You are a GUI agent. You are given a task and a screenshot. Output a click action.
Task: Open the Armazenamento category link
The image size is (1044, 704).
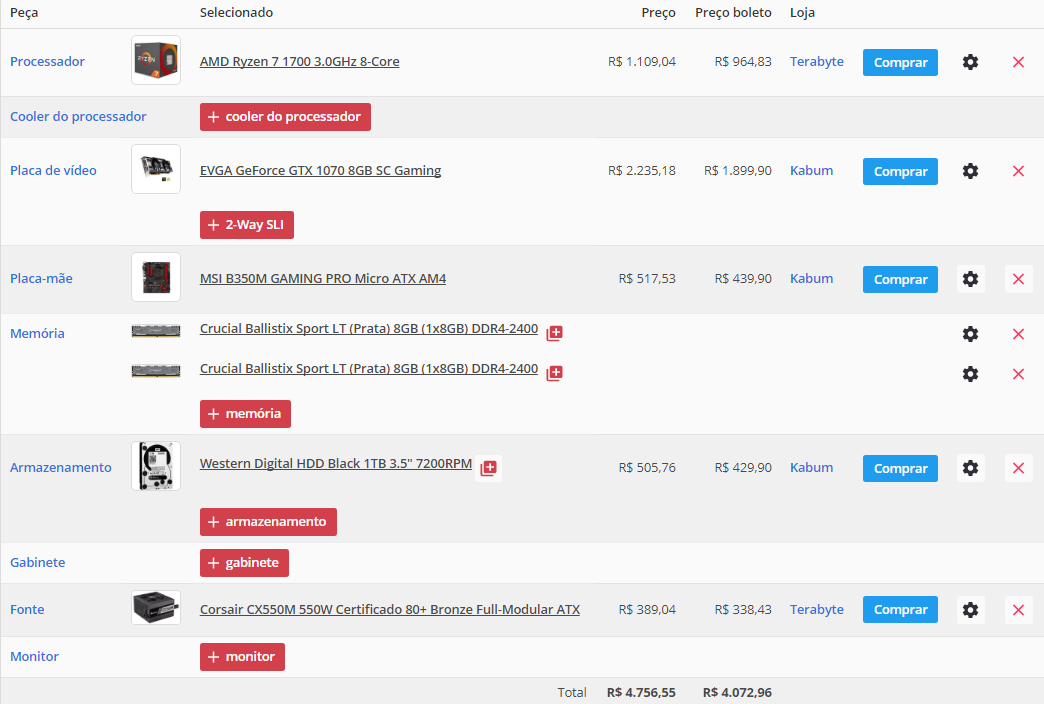click(x=61, y=468)
